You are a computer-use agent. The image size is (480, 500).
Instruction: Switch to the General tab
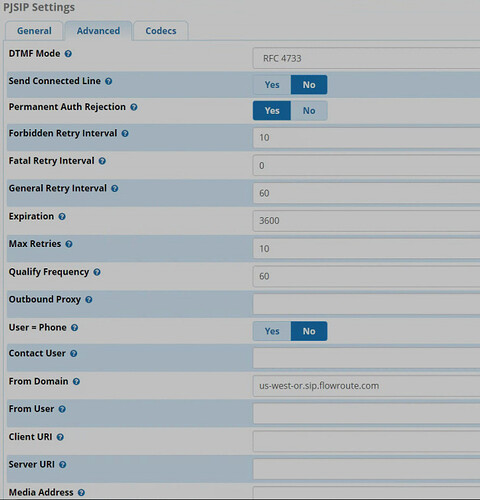[34, 31]
